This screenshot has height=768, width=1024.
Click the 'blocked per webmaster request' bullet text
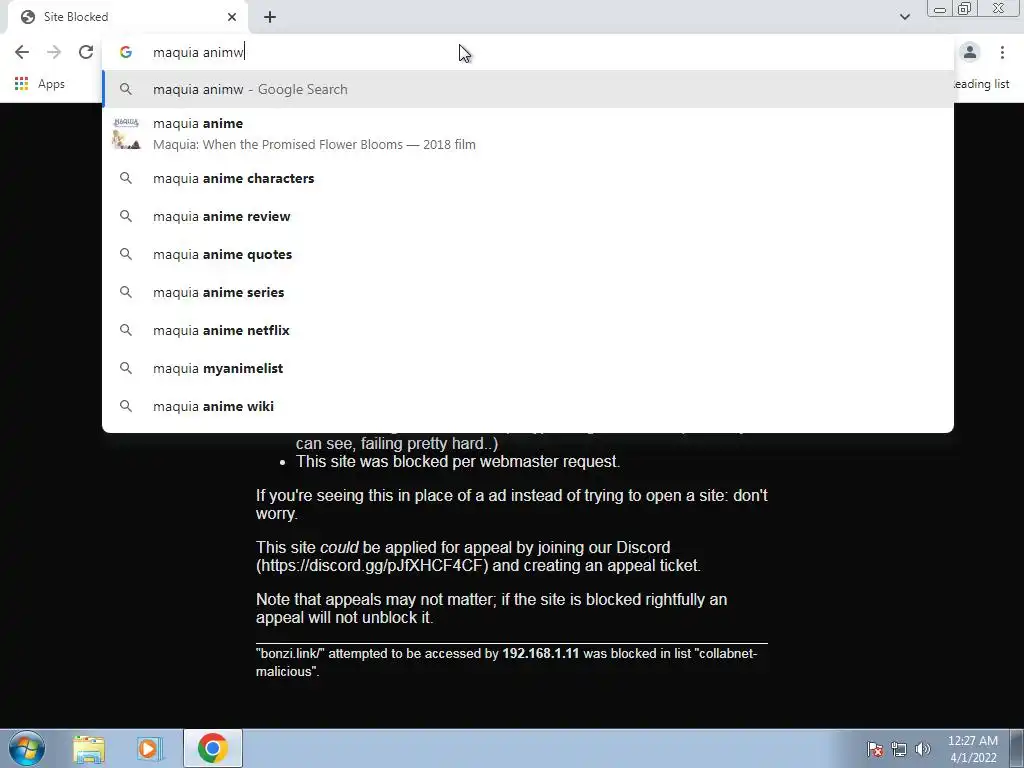tap(458, 462)
